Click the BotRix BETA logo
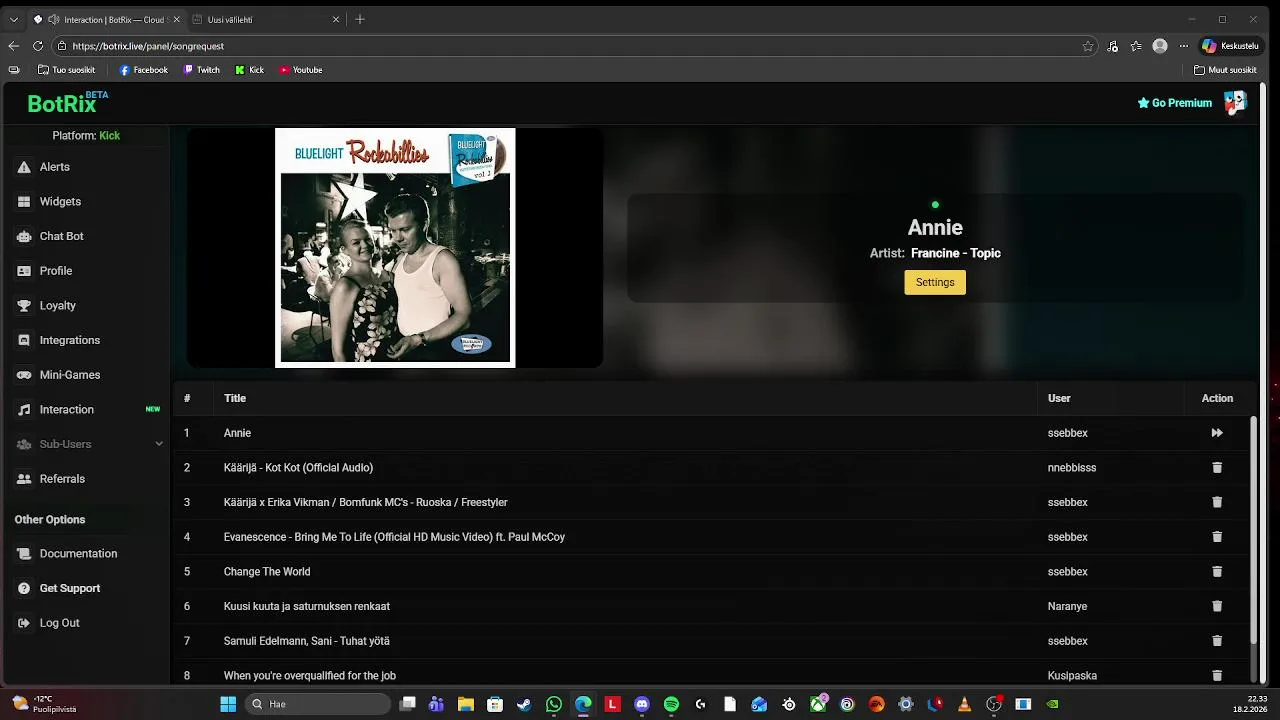The image size is (1280, 720). [x=67, y=102]
